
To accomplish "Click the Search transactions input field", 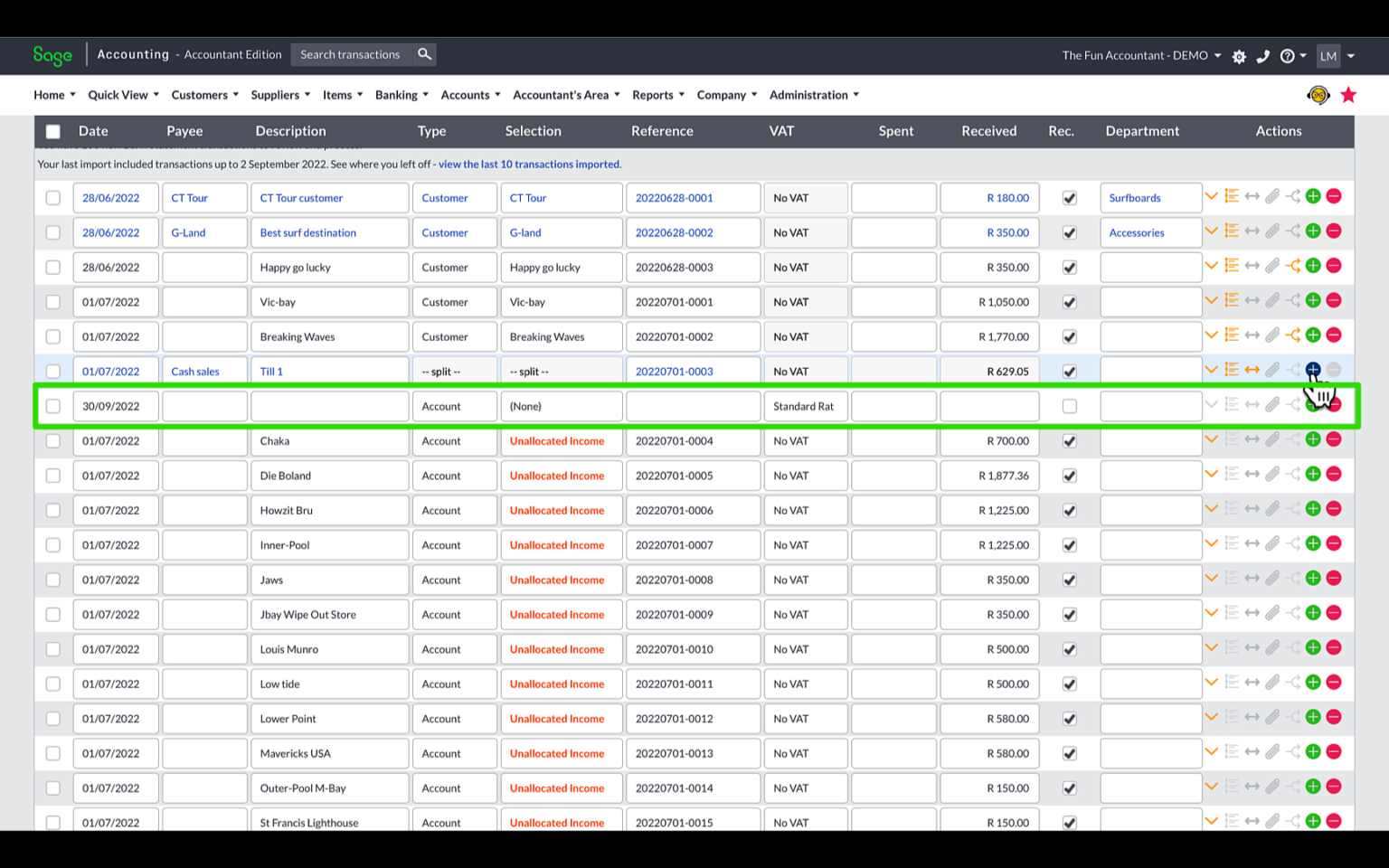I will pyautogui.click(x=353, y=54).
